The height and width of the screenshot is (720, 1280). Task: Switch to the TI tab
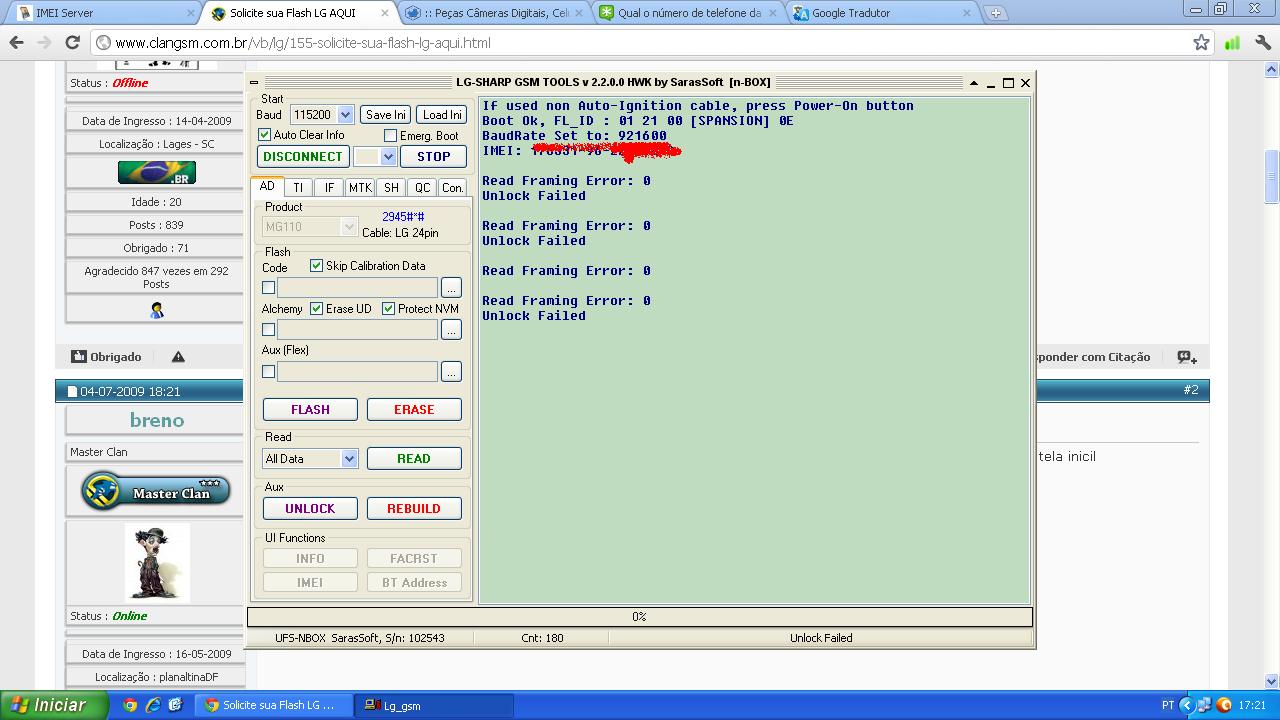coord(298,187)
